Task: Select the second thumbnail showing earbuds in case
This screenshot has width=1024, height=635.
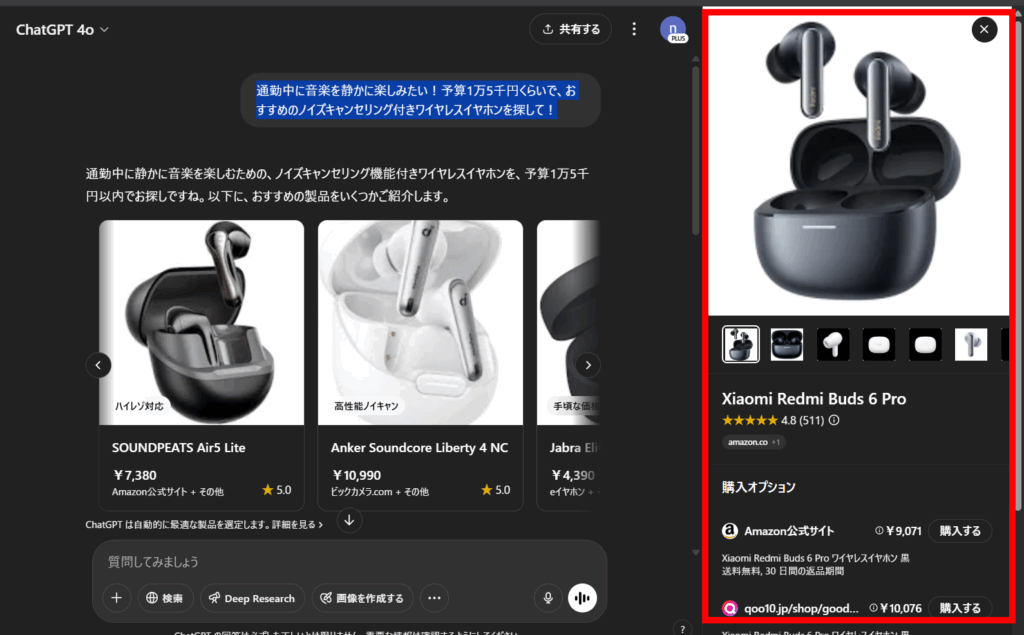Action: point(787,344)
